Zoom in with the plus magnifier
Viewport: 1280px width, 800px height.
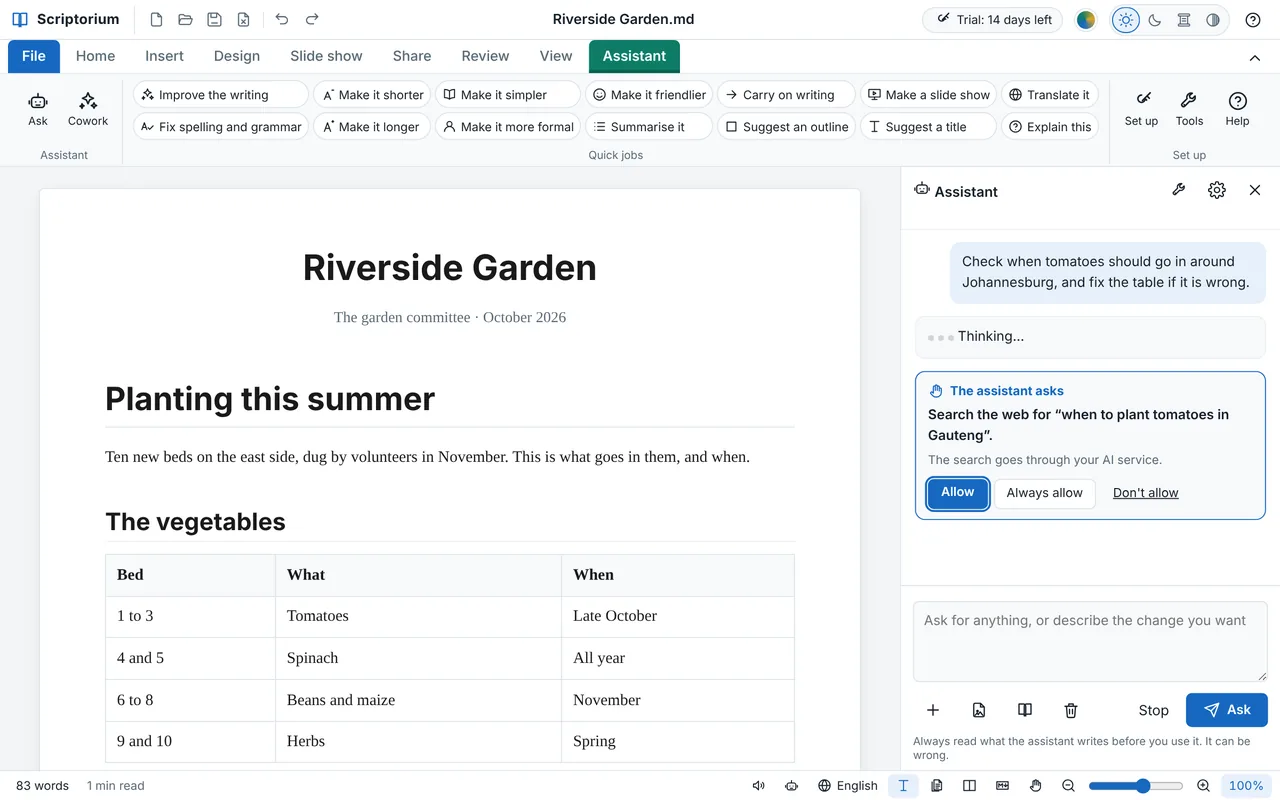coord(1204,786)
